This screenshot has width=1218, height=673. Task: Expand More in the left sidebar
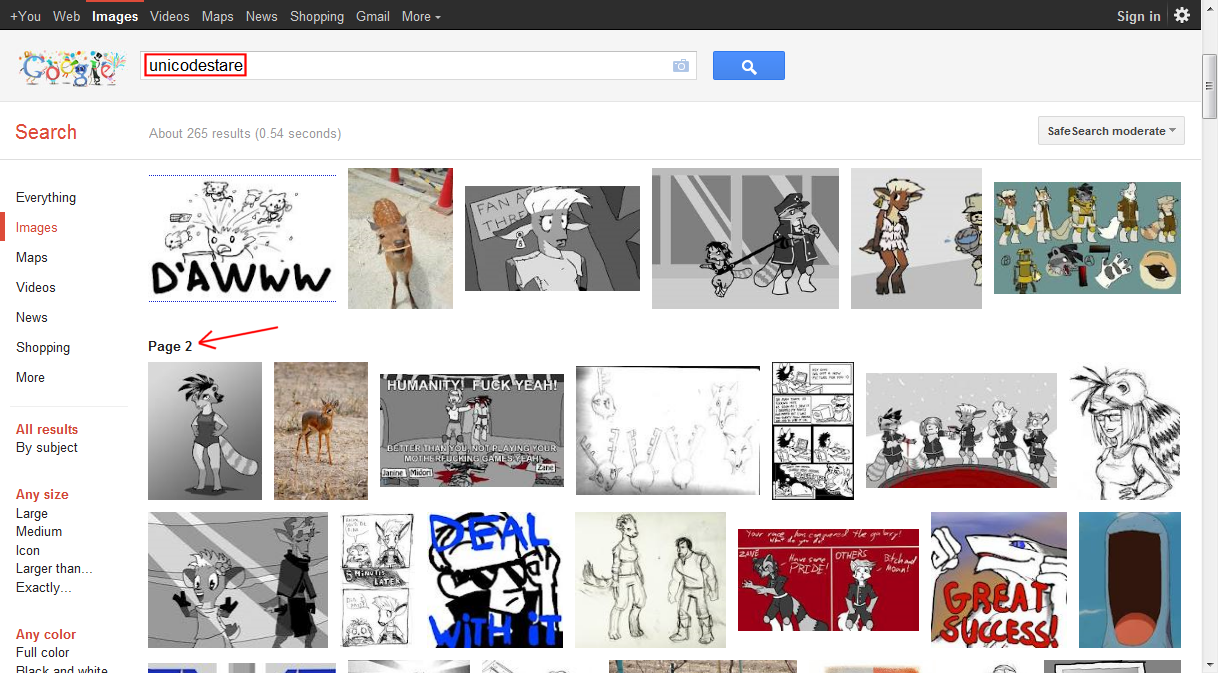[x=30, y=377]
